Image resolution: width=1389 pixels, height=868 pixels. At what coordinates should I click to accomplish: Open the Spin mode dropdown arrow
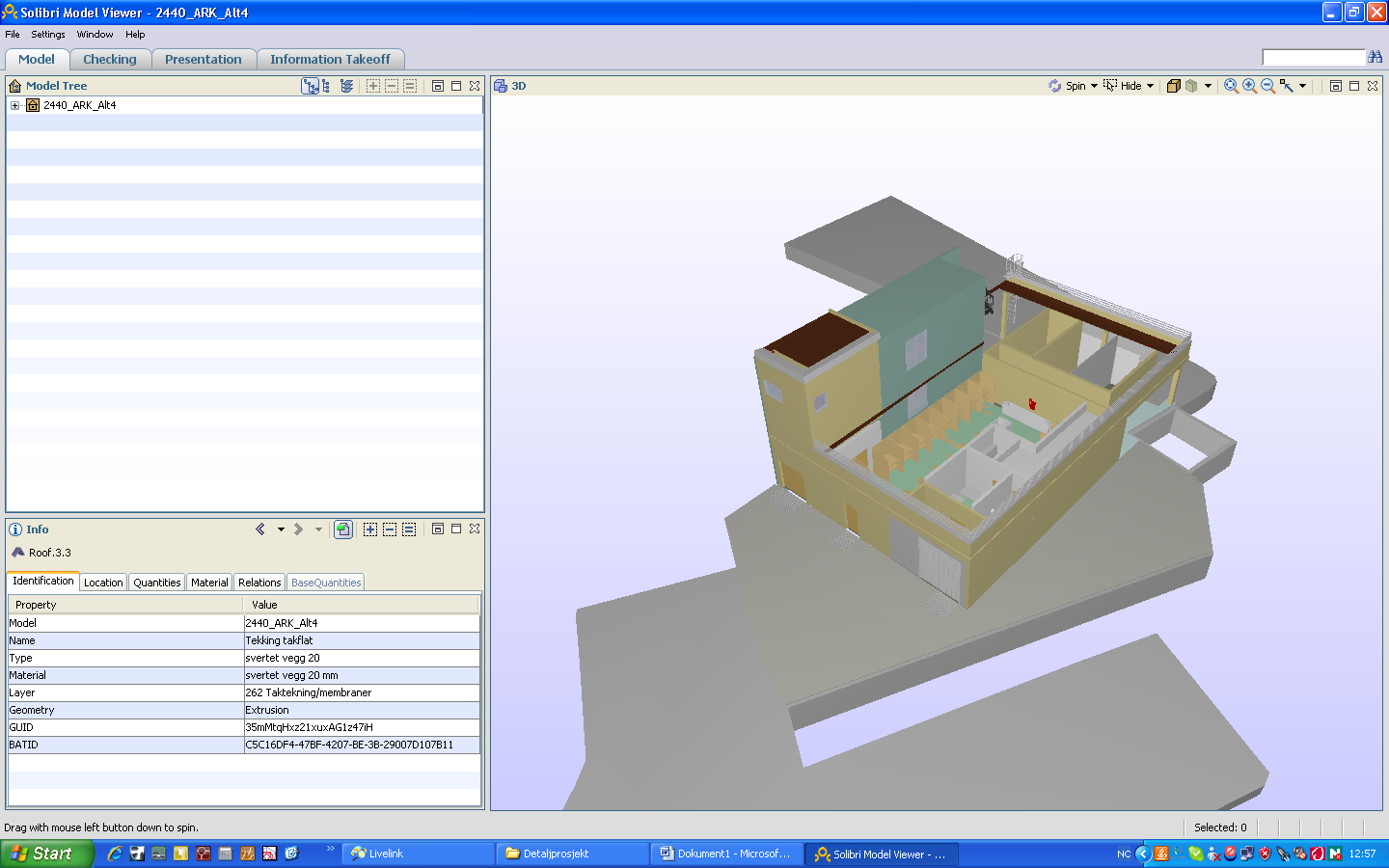click(1094, 86)
